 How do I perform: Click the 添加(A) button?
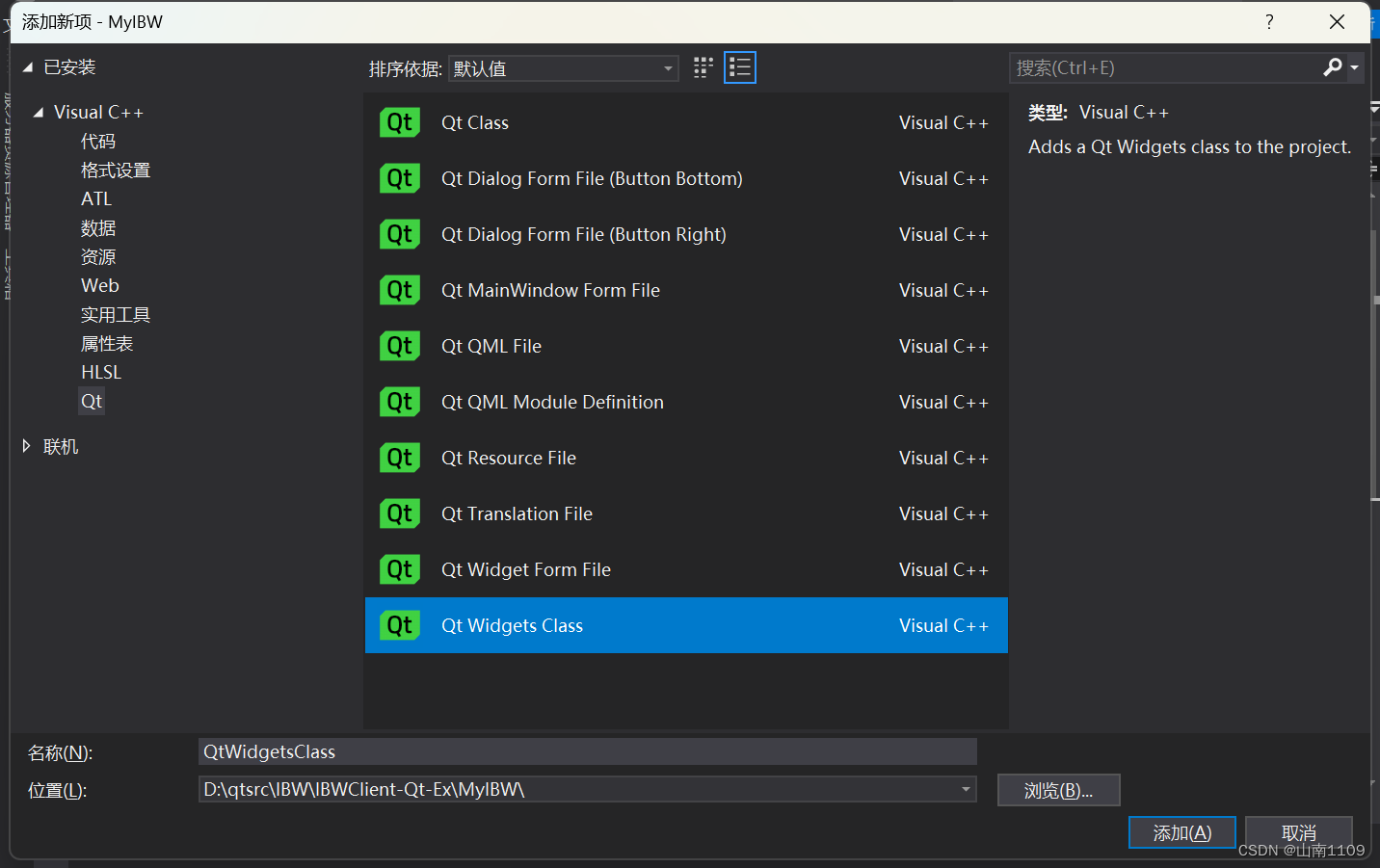1182,832
